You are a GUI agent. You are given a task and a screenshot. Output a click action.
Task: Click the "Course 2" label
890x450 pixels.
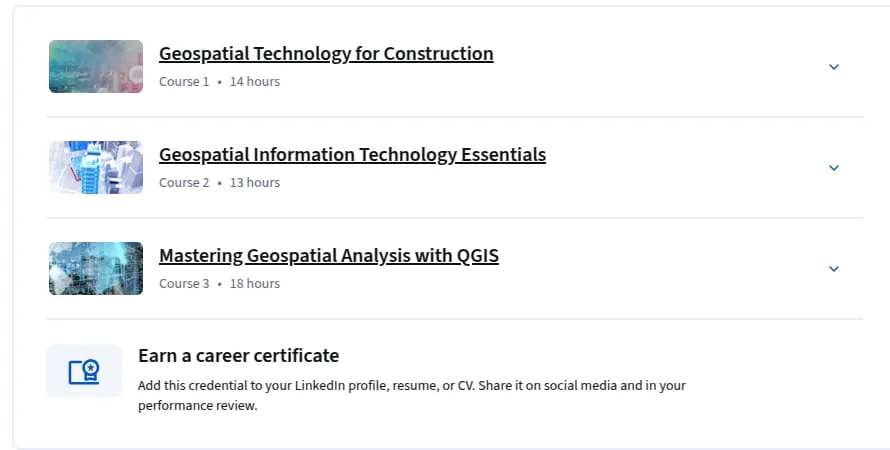[184, 183]
